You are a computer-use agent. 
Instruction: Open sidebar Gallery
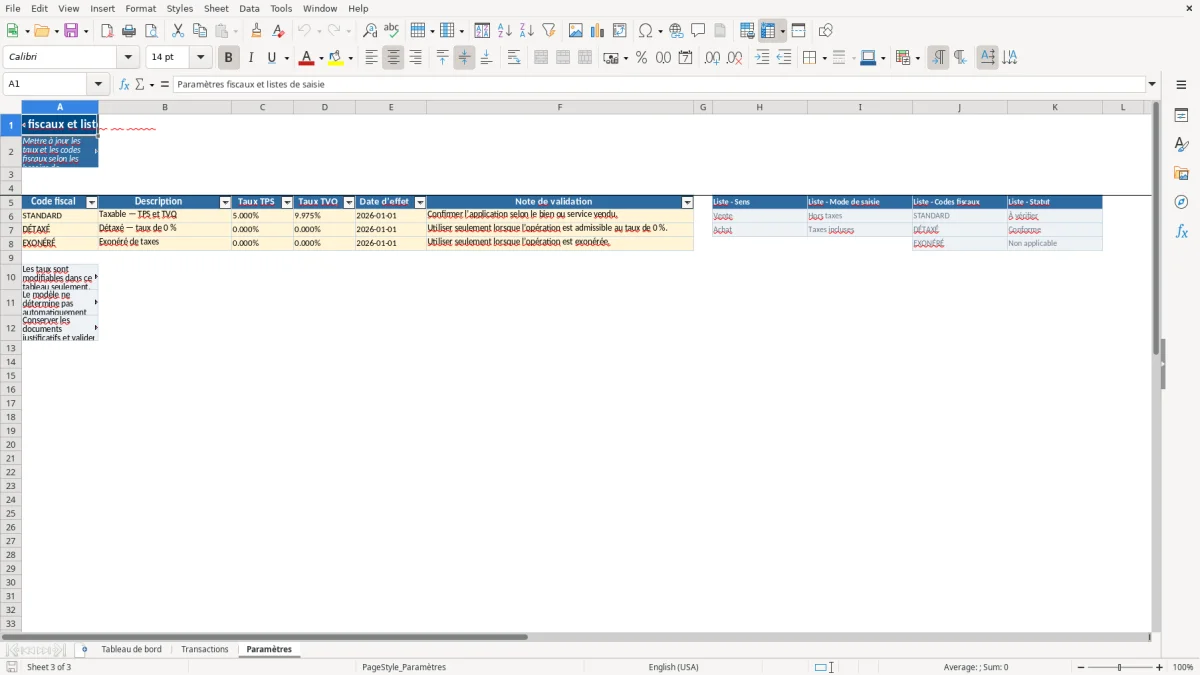tap(1181, 173)
